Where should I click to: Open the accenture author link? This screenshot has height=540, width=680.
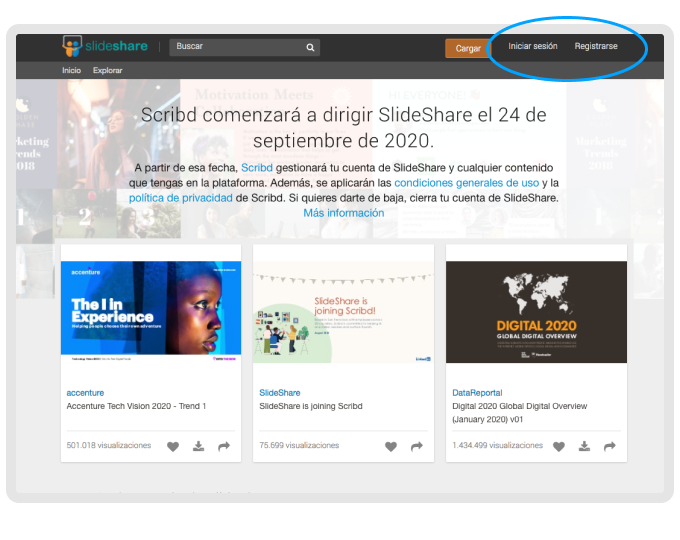pos(85,393)
